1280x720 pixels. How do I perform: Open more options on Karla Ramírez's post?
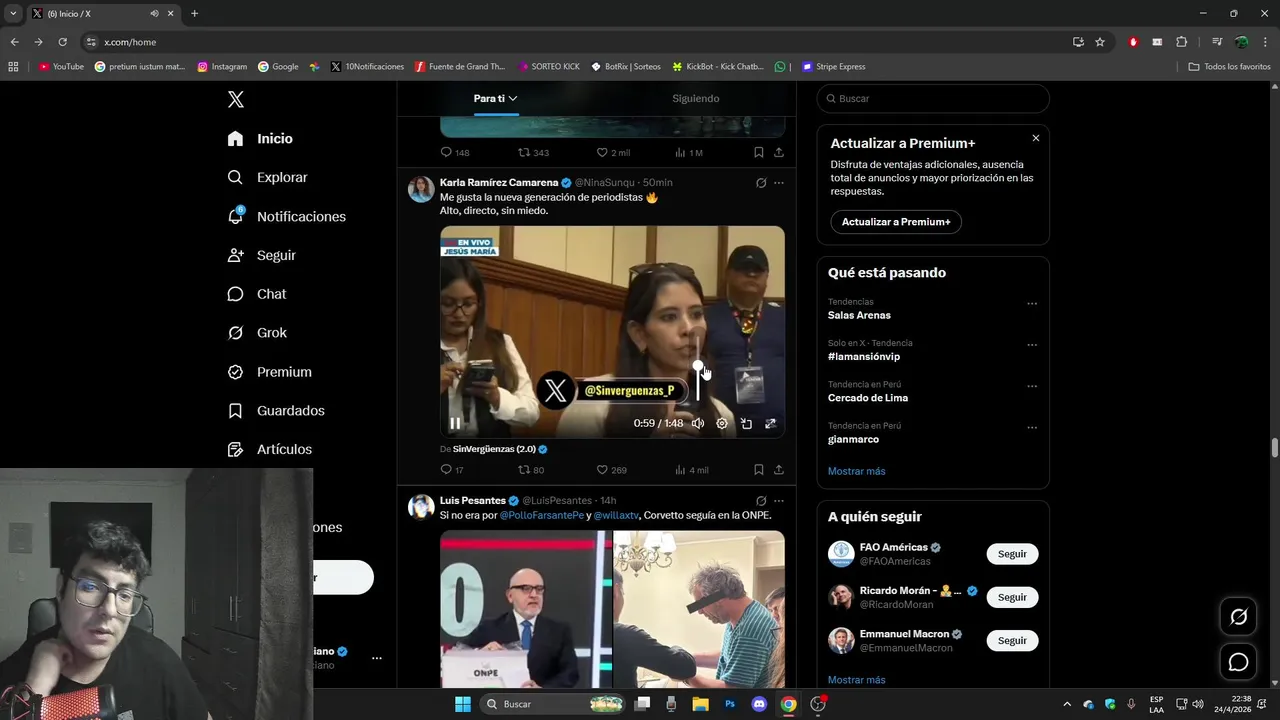click(779, 183)
